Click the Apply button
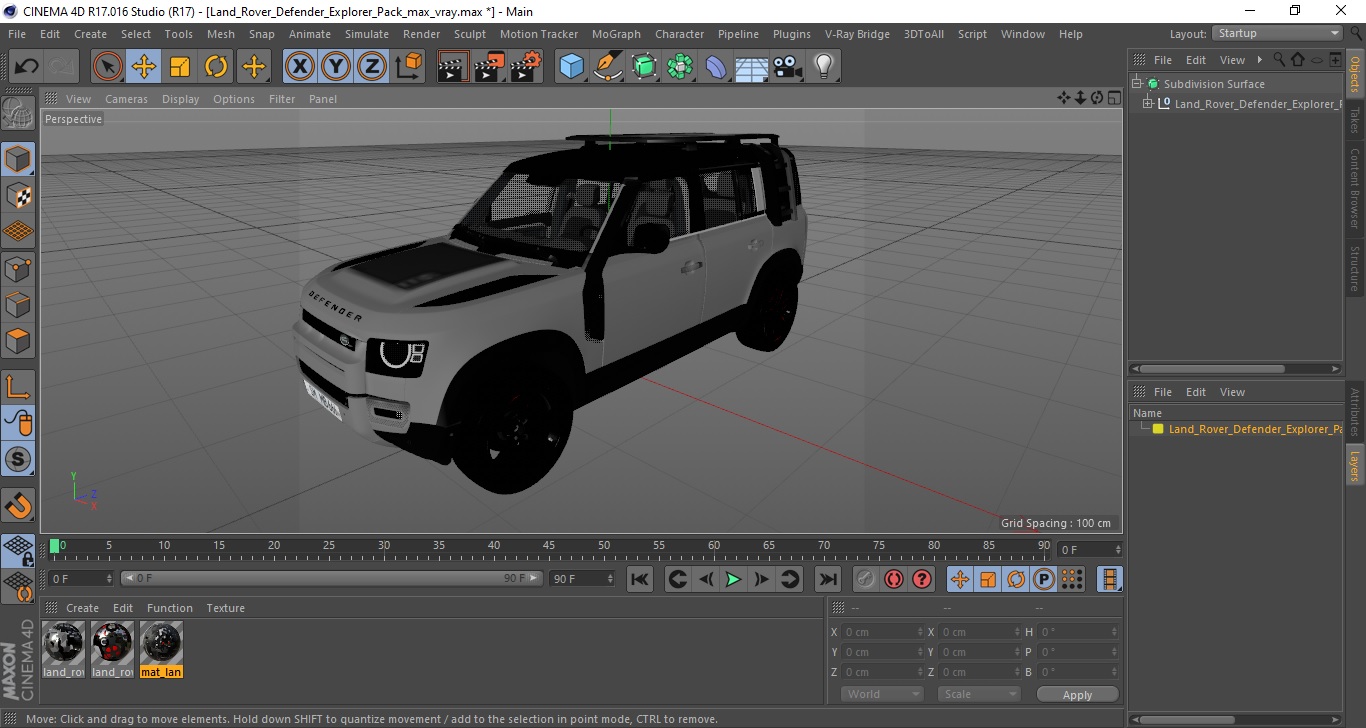 (x=1077, y=694)
